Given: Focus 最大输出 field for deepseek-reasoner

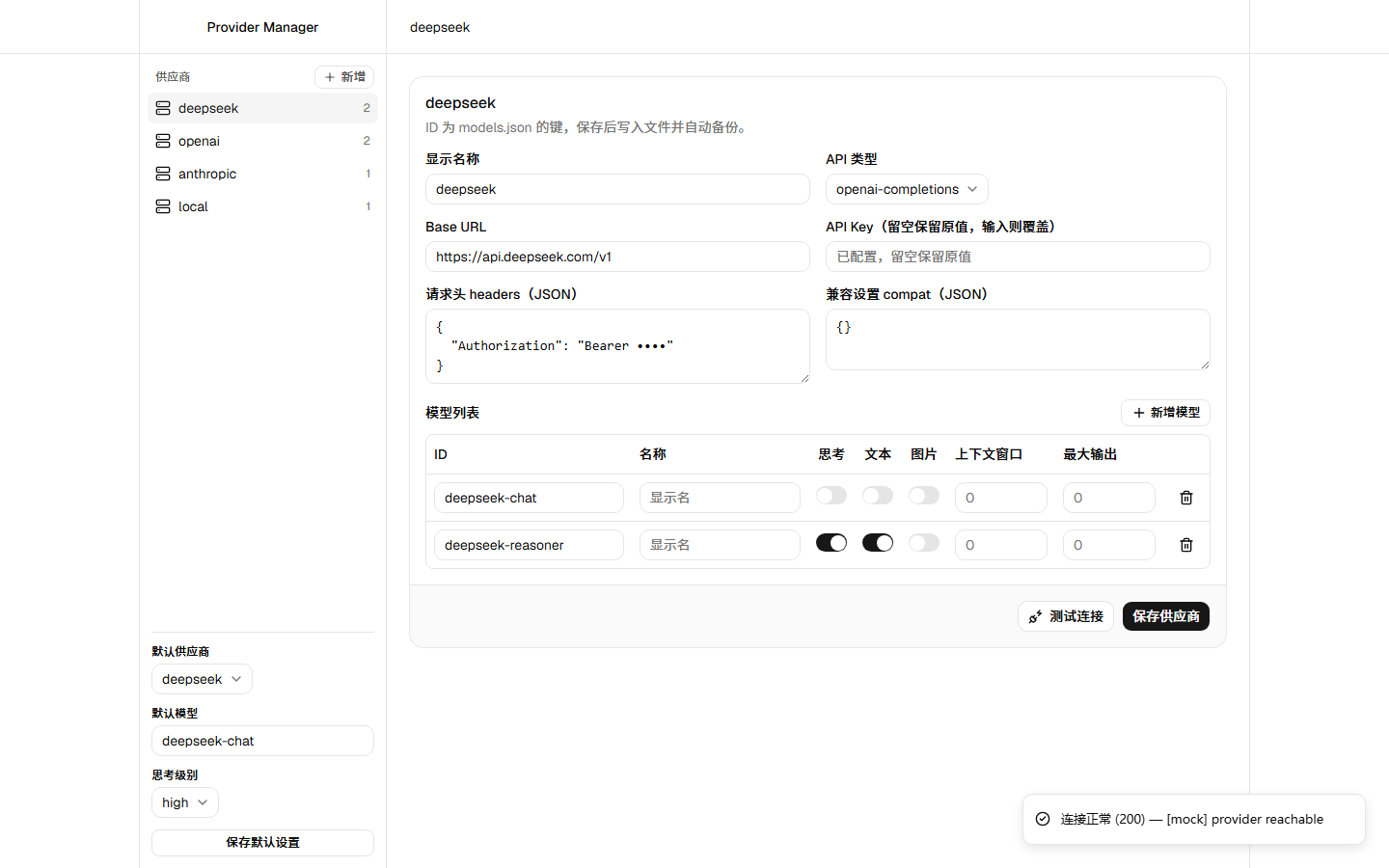Looking at the screenshot, I should coord(1109,545).
